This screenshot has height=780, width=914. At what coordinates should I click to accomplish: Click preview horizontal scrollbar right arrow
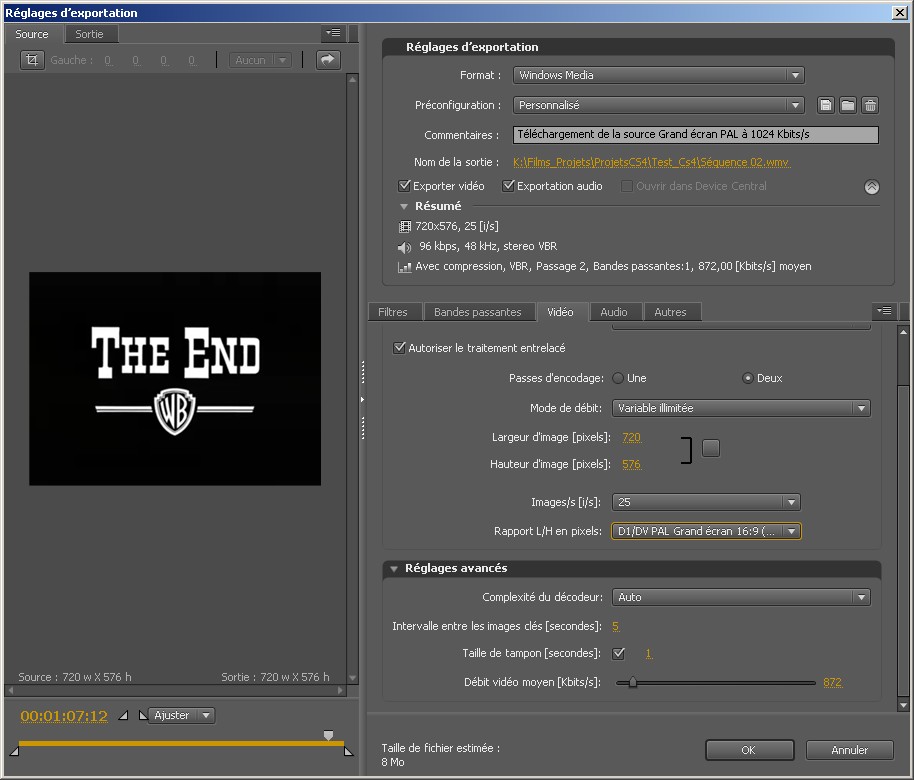[x=341, y=690]
